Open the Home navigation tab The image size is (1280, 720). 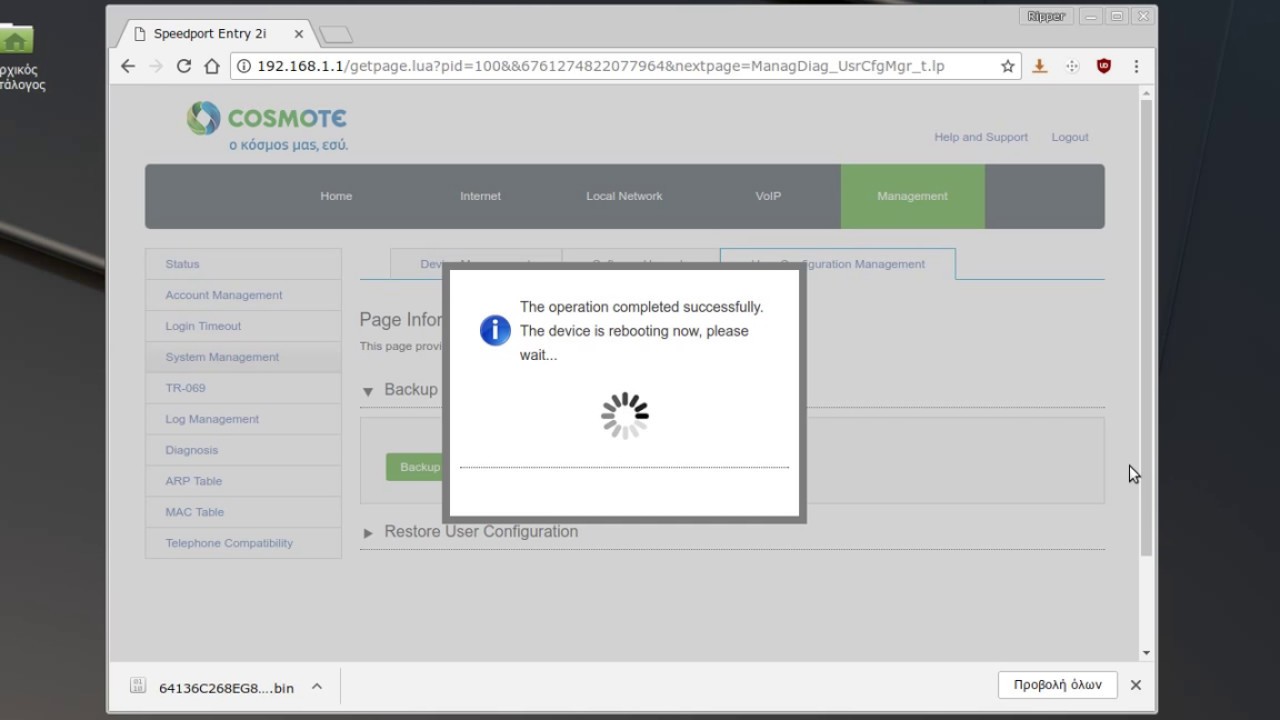click(336, 196)
